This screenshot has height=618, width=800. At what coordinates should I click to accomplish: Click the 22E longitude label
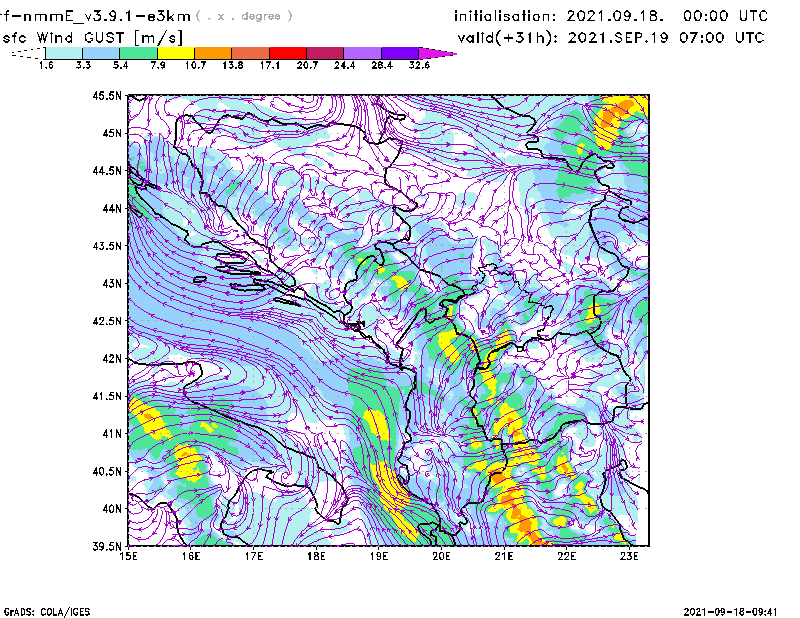566,556
